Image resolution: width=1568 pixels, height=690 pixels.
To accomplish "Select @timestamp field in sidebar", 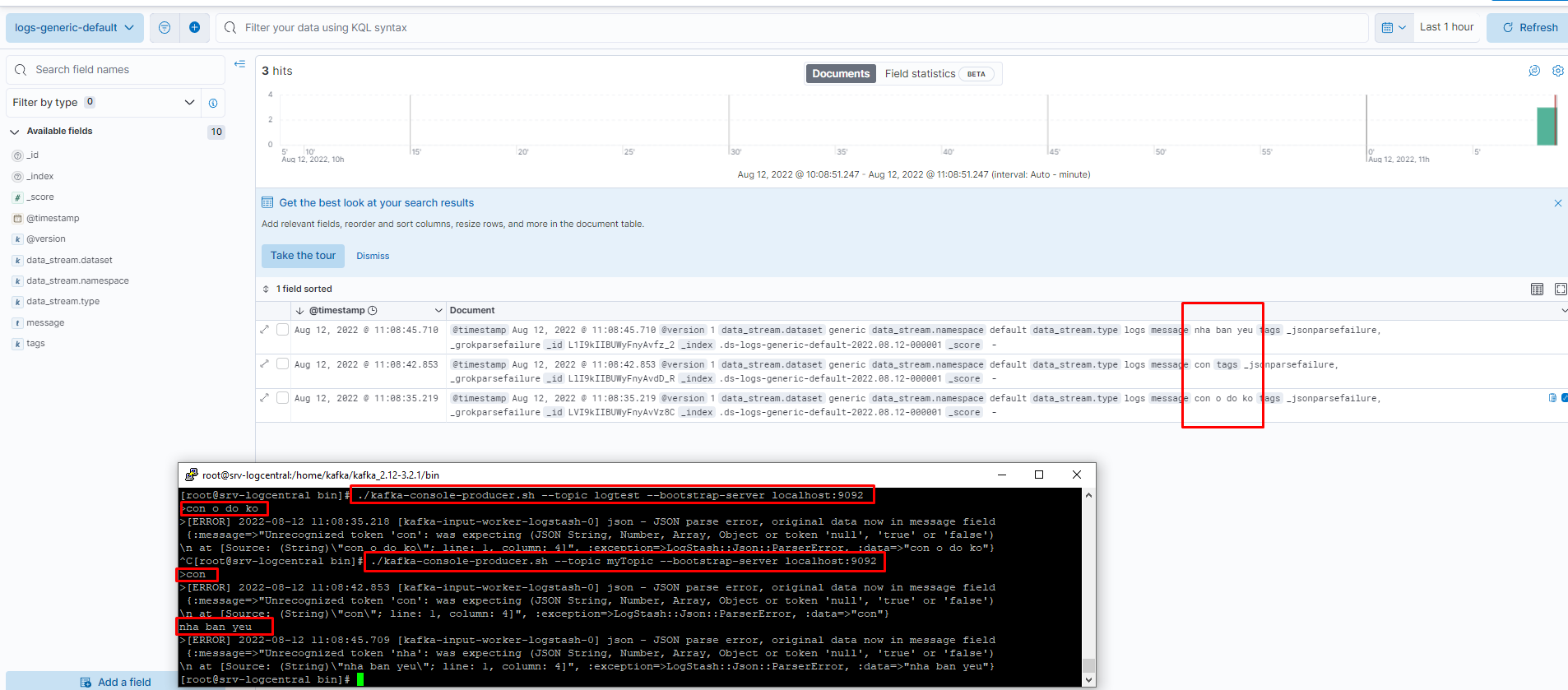I will click(x=53, y=218).
